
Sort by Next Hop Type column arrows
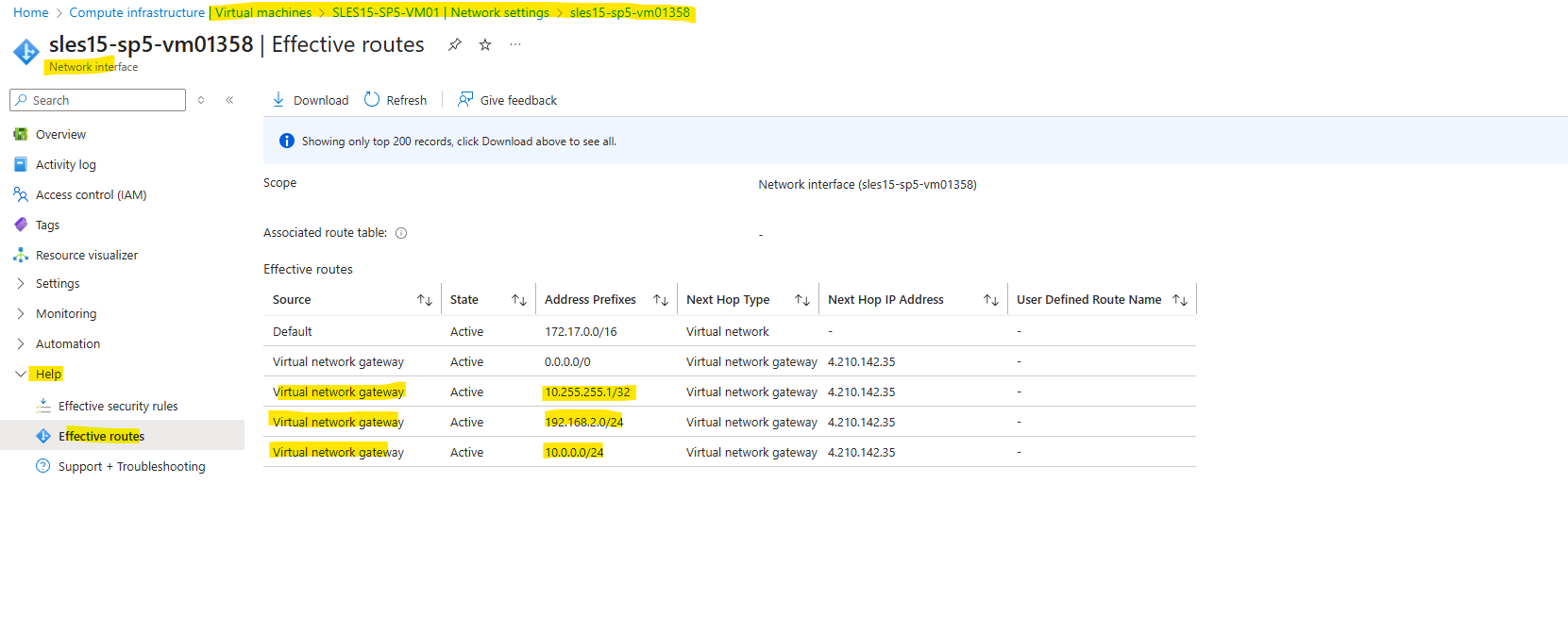(802, 300)
